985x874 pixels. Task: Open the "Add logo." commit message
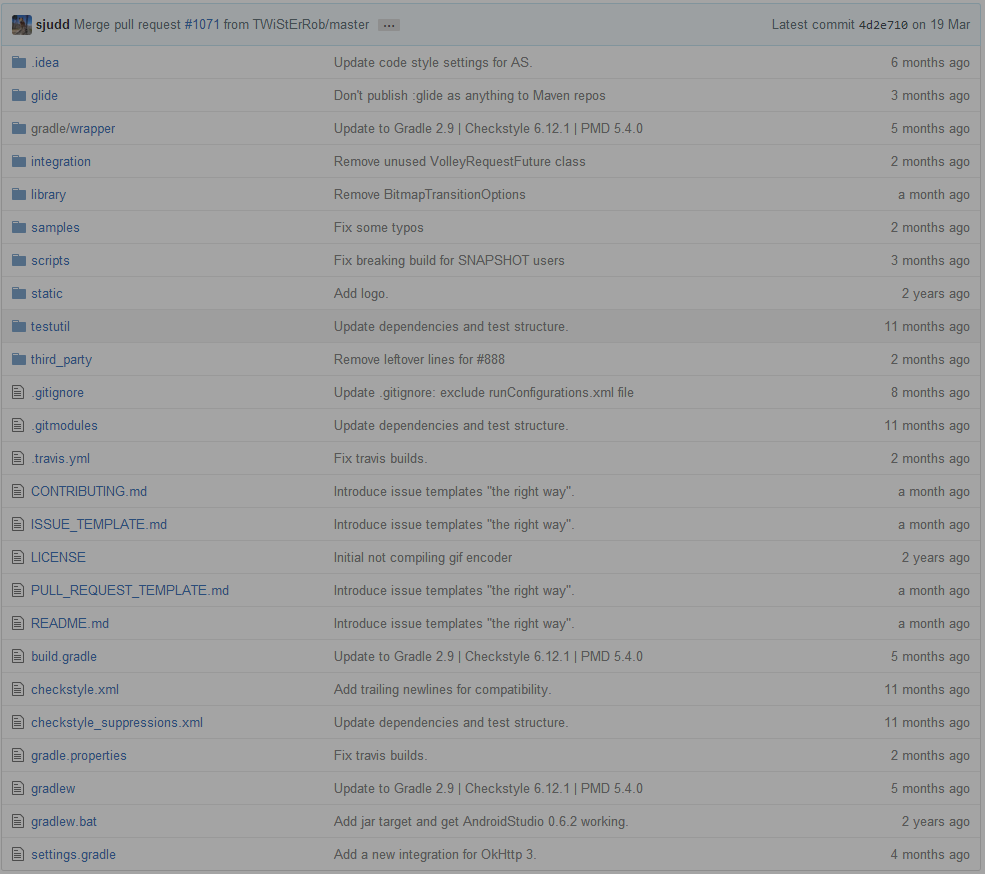click(361, 293)
